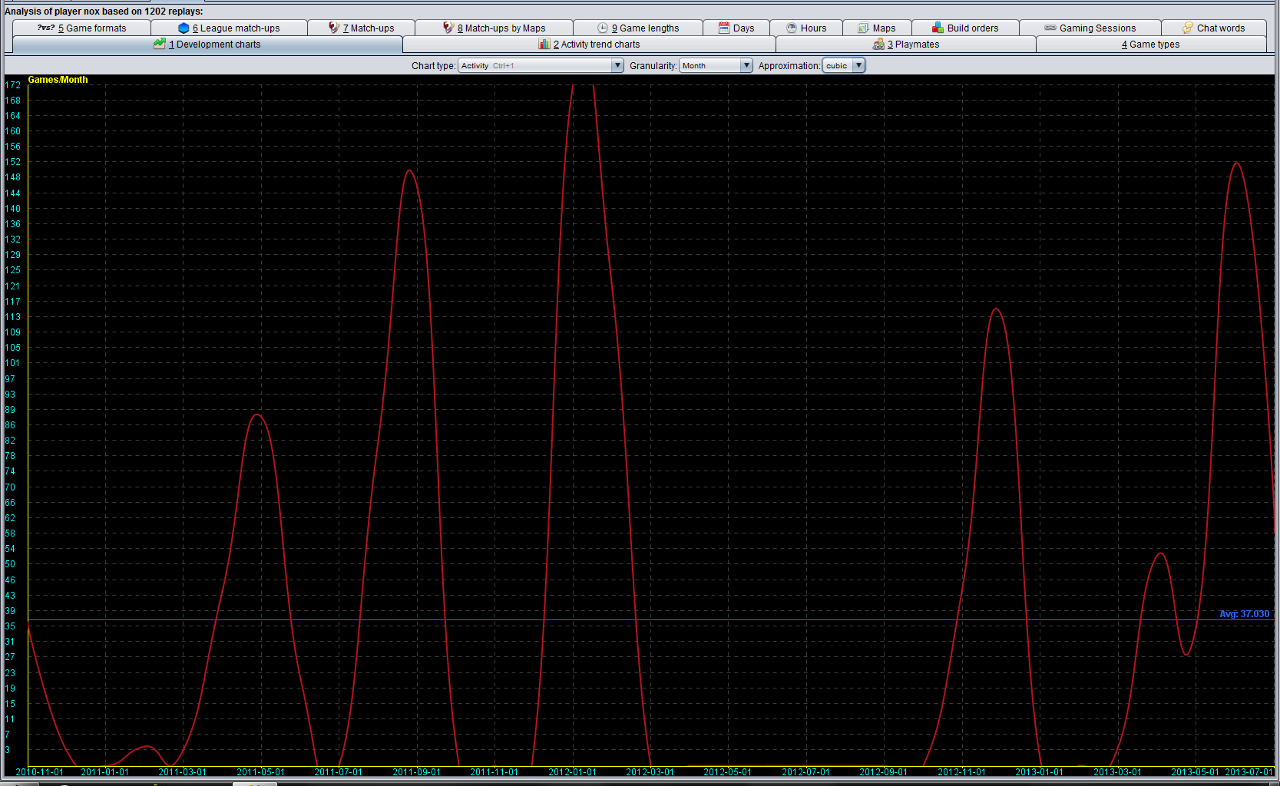Switch to the Days tab
1280x786 pixels.
[x=736, y=28]
